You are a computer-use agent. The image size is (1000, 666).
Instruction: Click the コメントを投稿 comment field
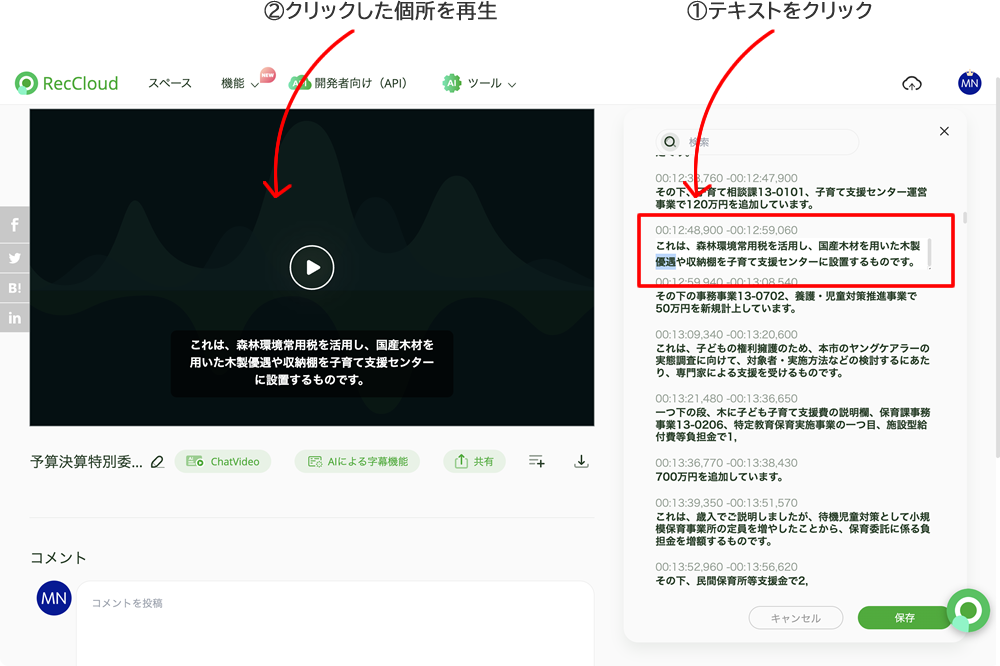[x=335, y=623]
